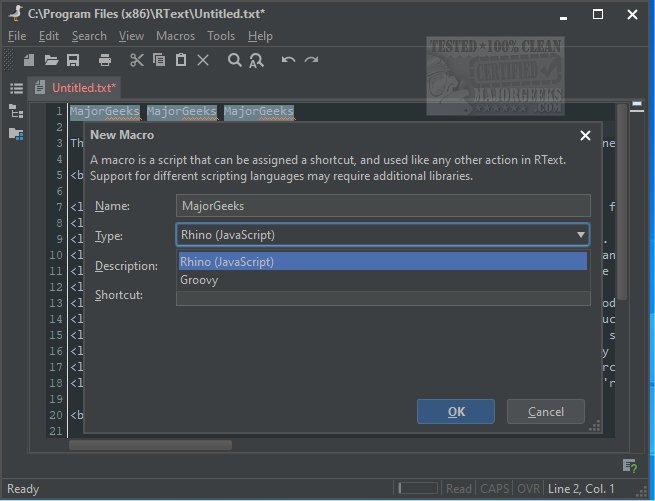
Task: Cancel the New Macro dialog
Action: click(x=546, y=412)
